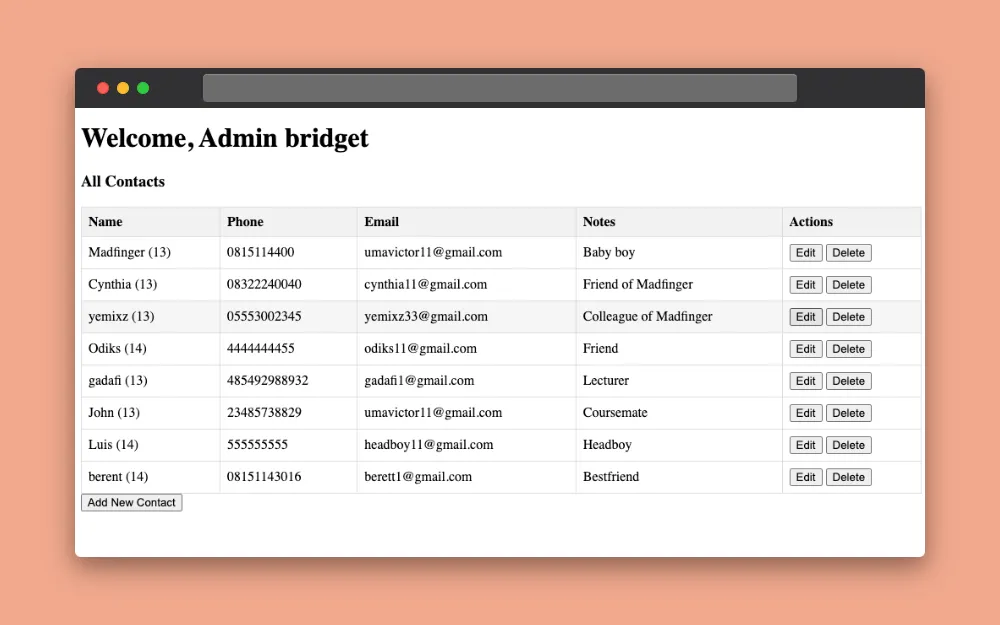The image size is (1000, 625).
Task: Click the Add New Contact button
Action: (132, 503)
